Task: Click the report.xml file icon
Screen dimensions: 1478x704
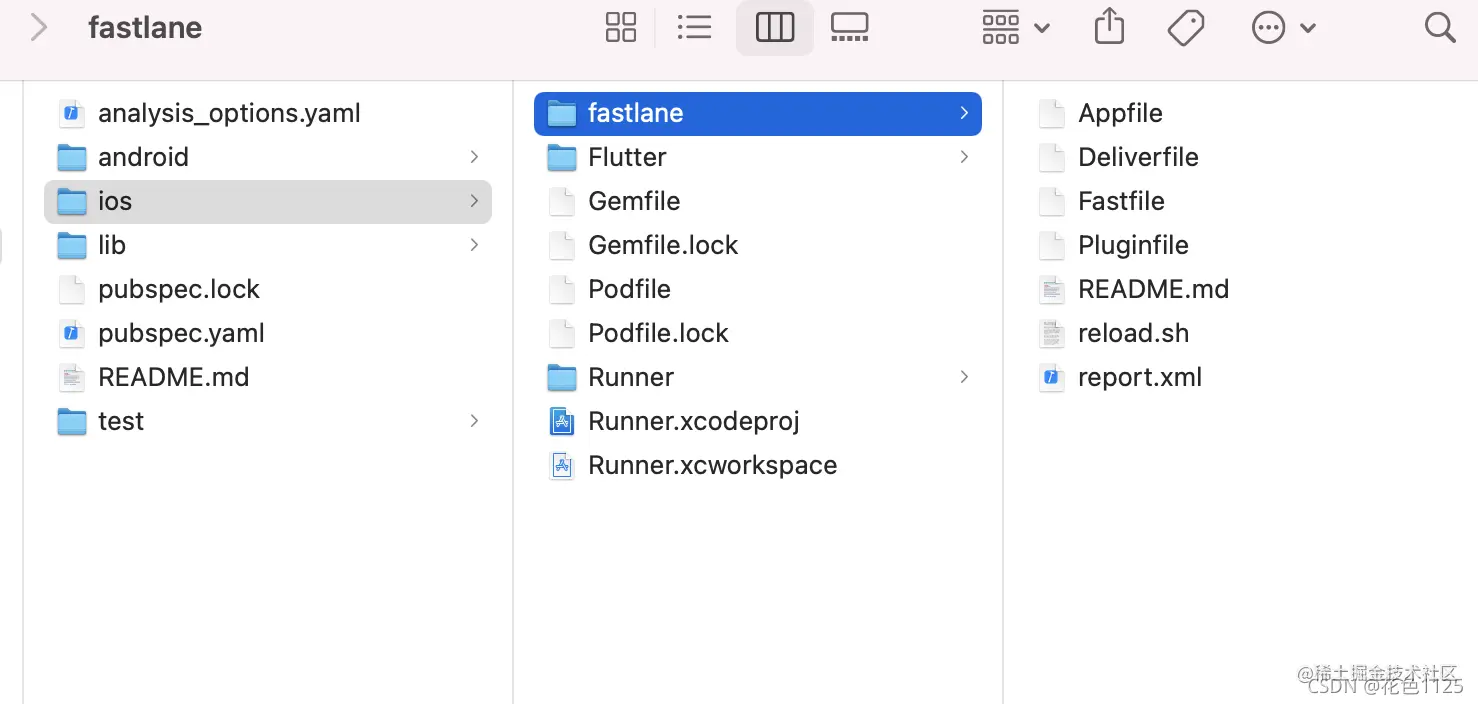Action: 1051,377
